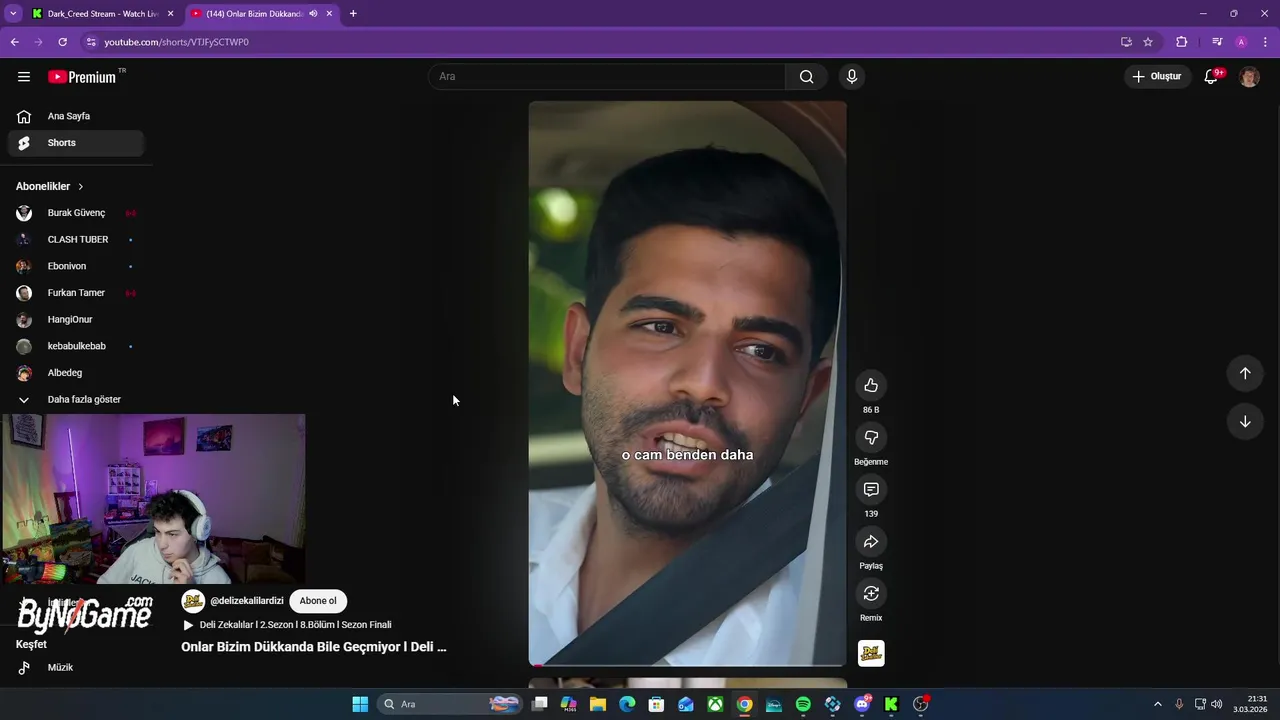
Task: Go to Ana Sayfa in sidebar
Action: pyautogui.click(x=76, y=116)
